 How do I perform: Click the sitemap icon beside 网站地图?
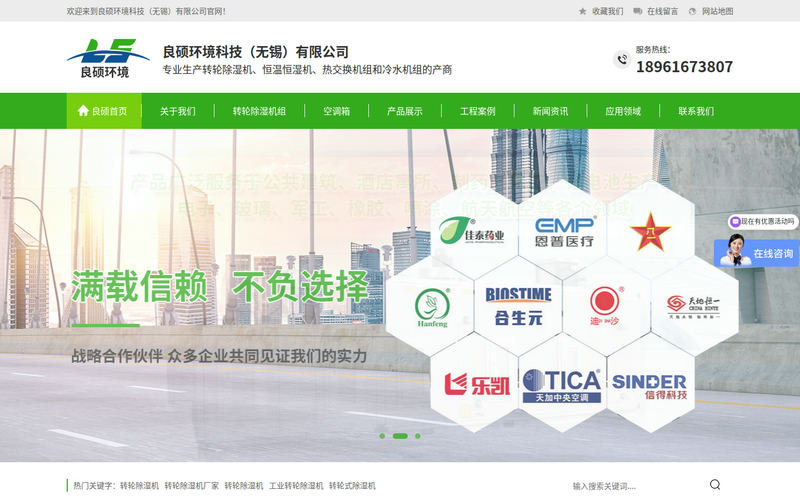(x=692, y=11)
